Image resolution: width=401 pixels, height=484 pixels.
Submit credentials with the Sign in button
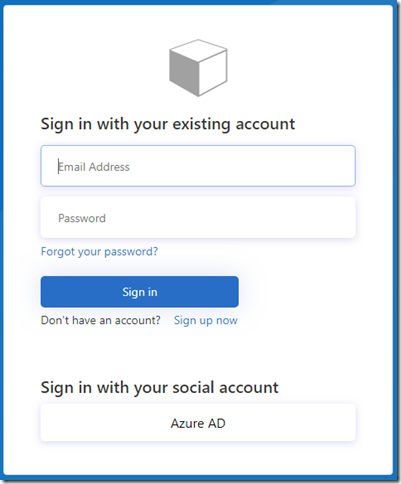coord(140,292)
